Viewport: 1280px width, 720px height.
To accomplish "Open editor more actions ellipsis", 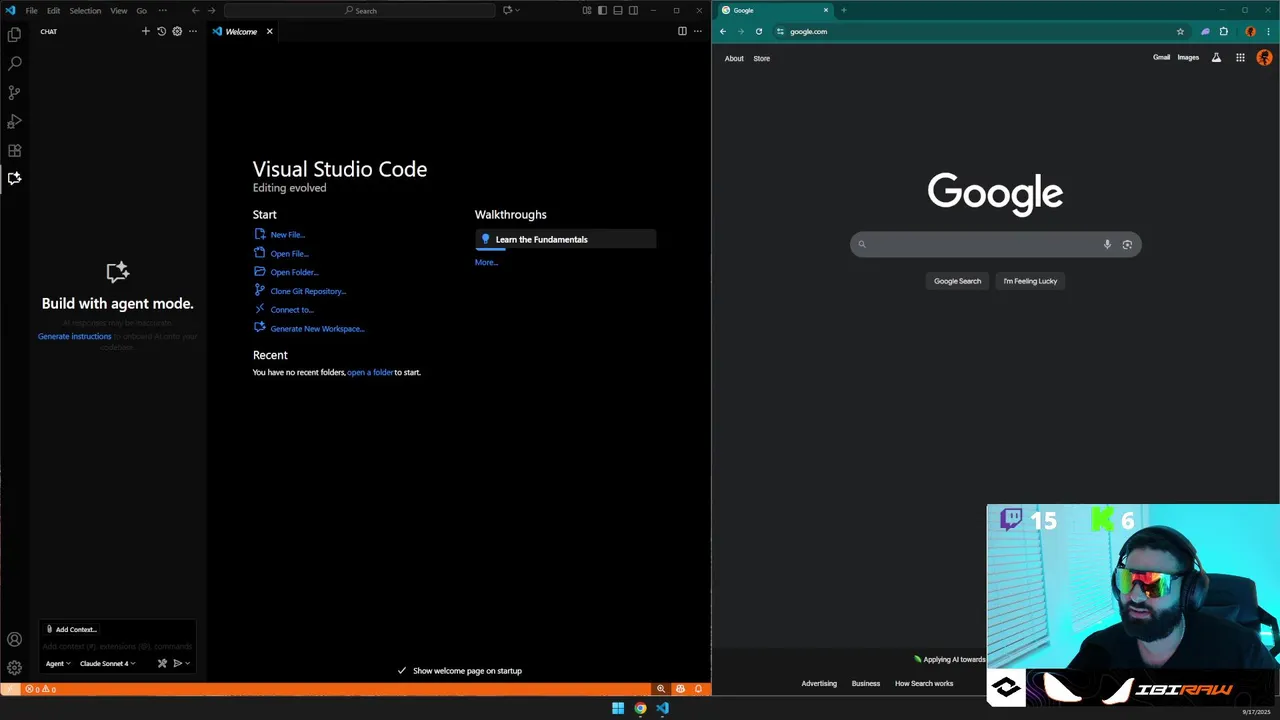I will [698, 31].
